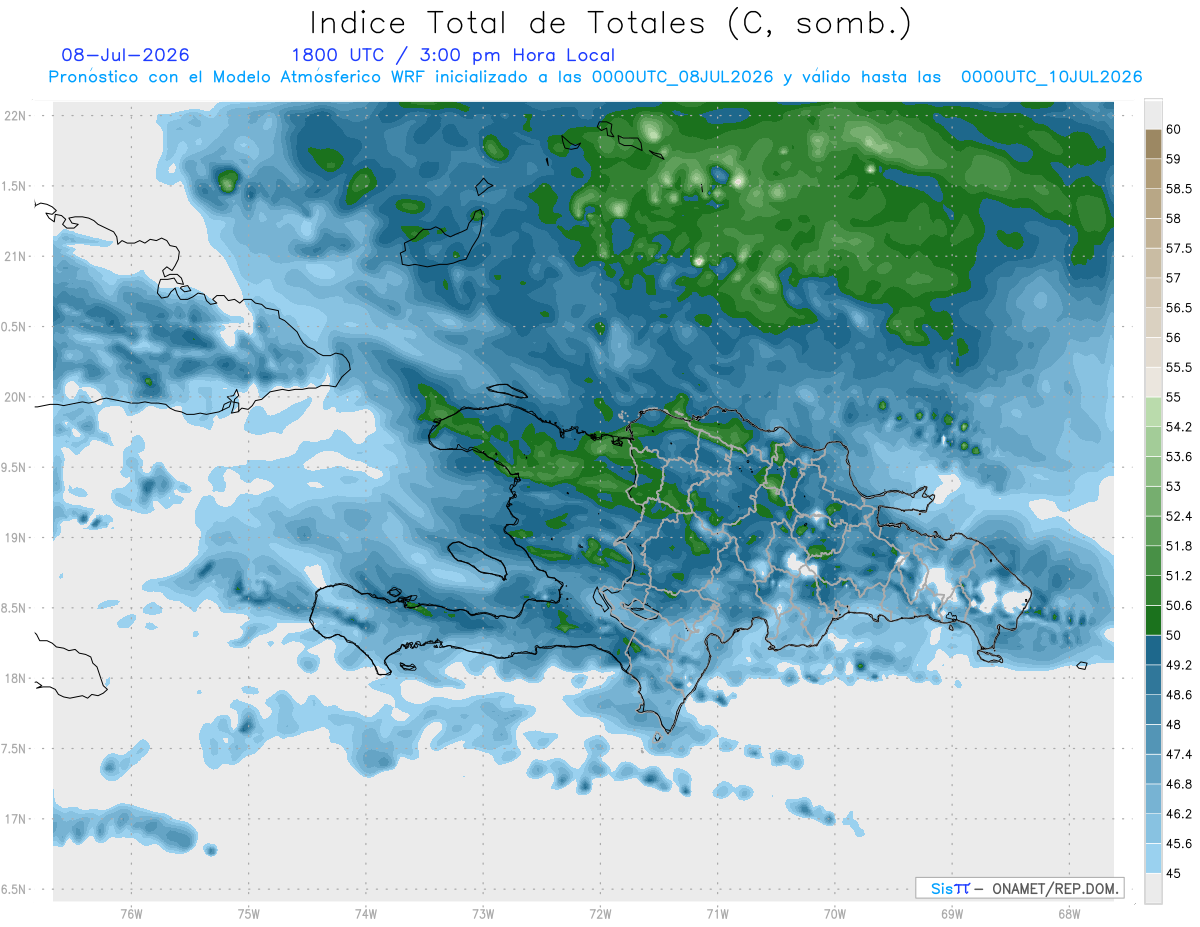Click the "75W" longitude label
This screenshot has width=1200, height=927.
(x=248, y=913)
